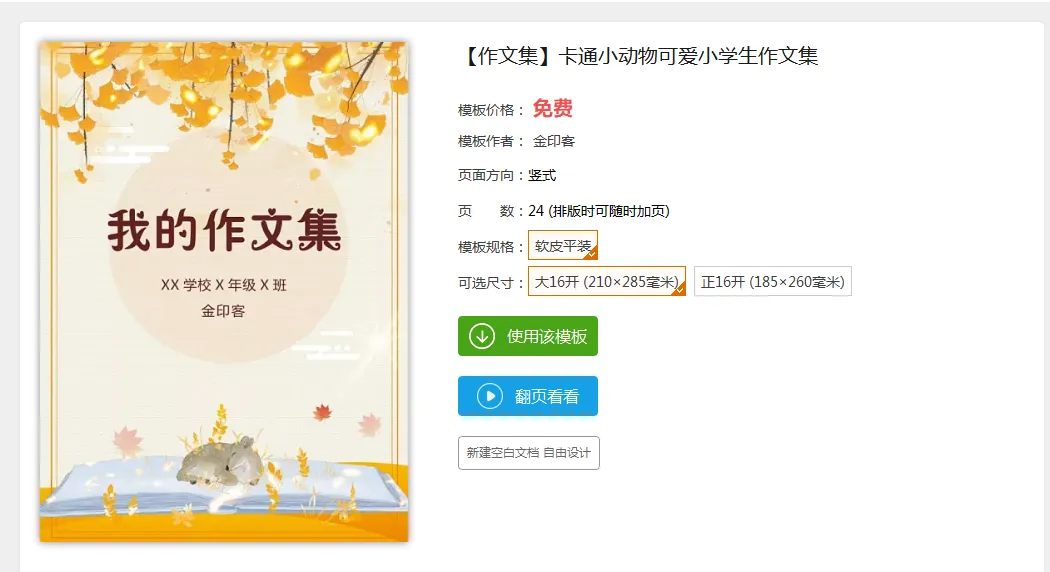
Task: Click the download arrow icon in the green button
Action: (481, 336)
